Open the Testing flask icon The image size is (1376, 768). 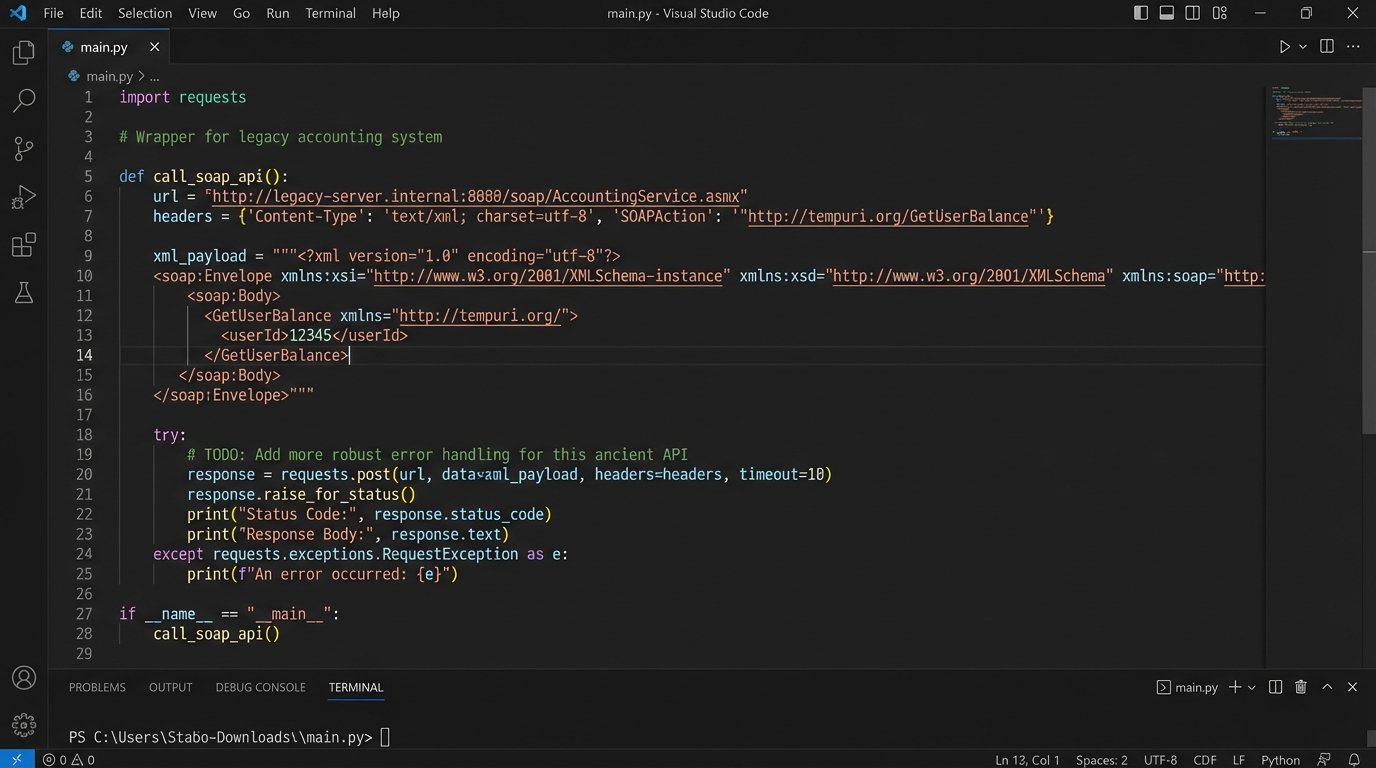click(x=23, y=293)
